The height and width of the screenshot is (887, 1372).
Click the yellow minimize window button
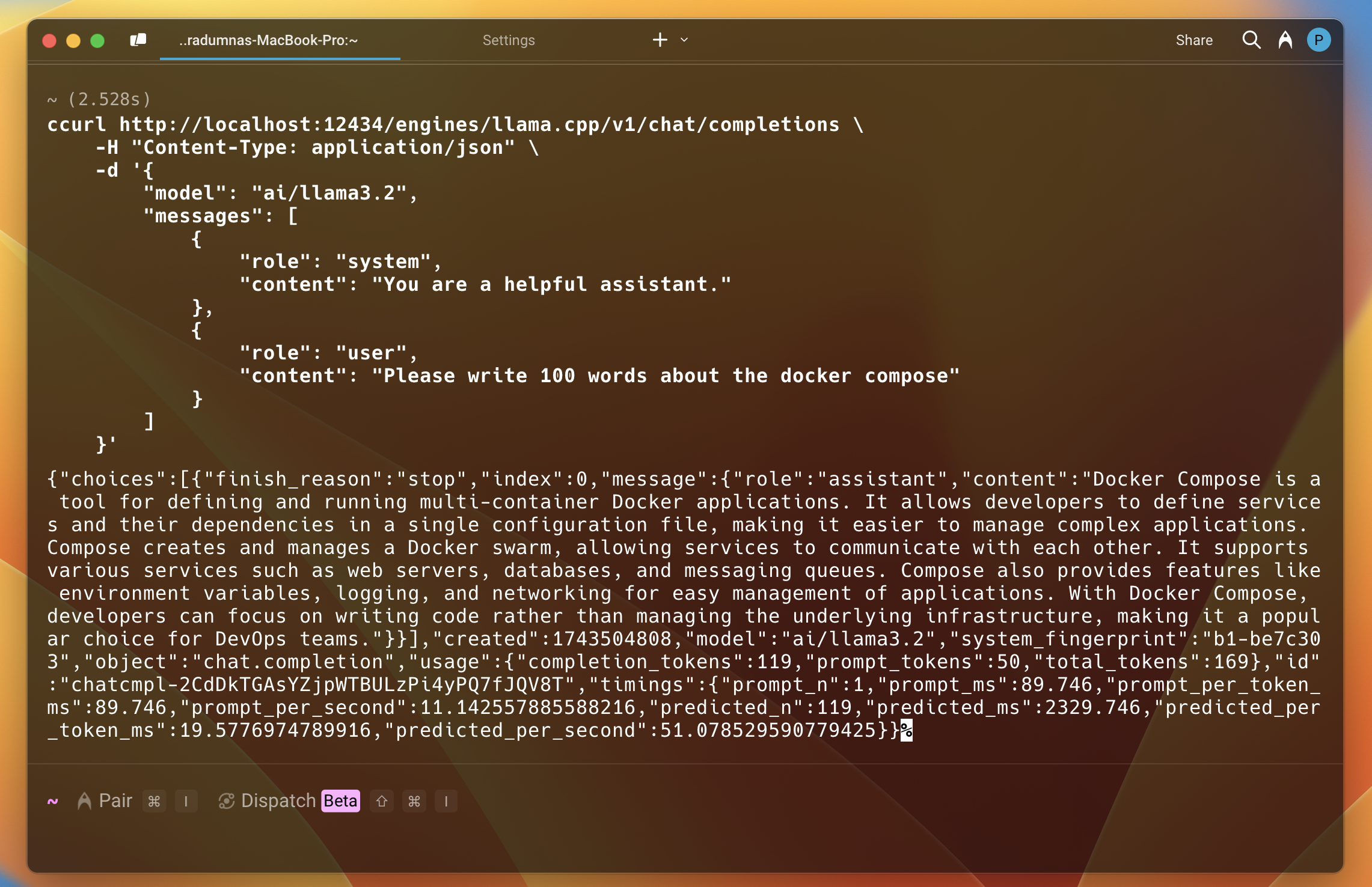73,41
